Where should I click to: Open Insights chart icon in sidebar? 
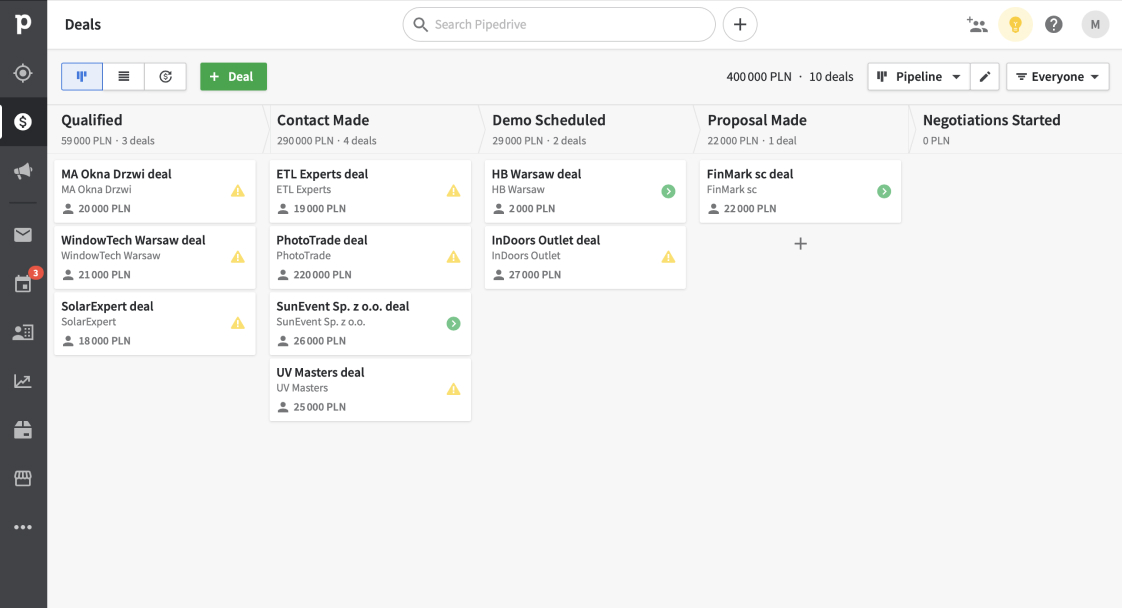23,381
